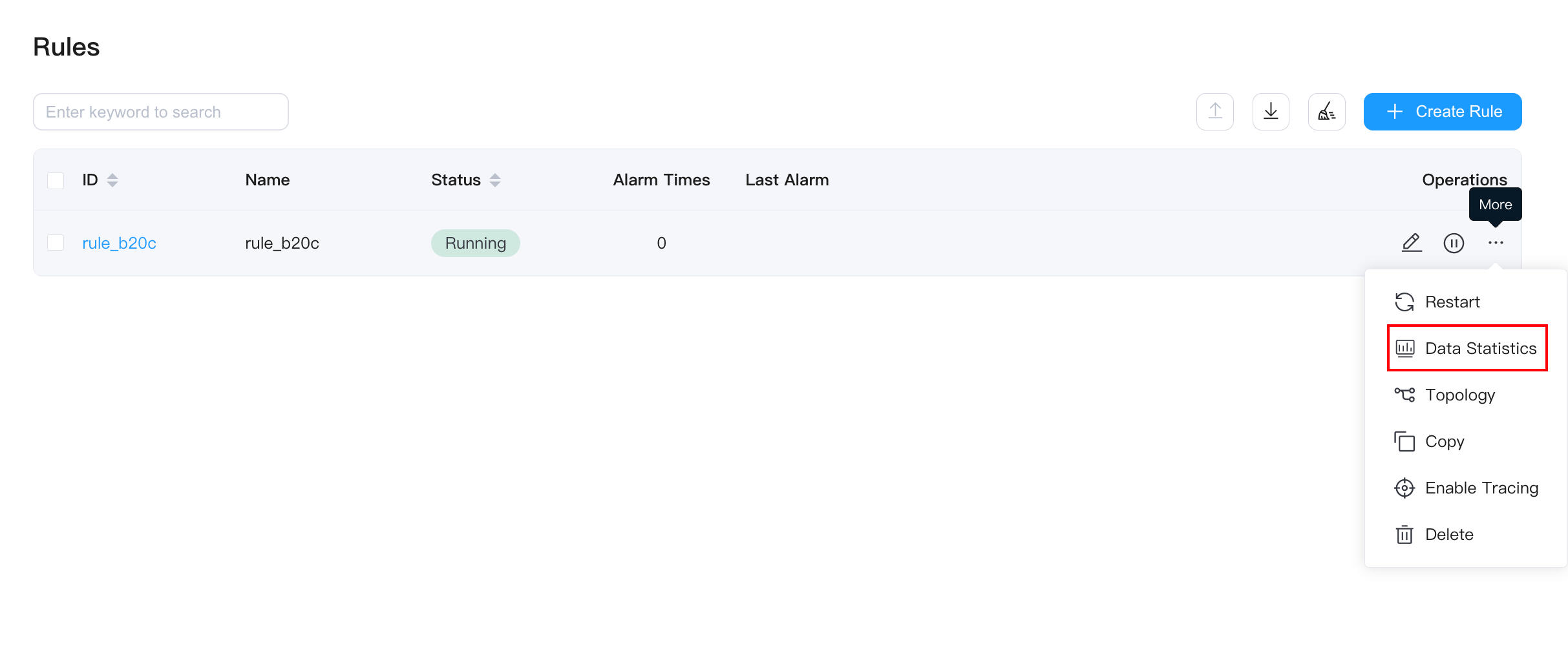Click the trash icon beside Delete
The width and height of the screenshot is (1568, 664).
[x=1404, y=534]
